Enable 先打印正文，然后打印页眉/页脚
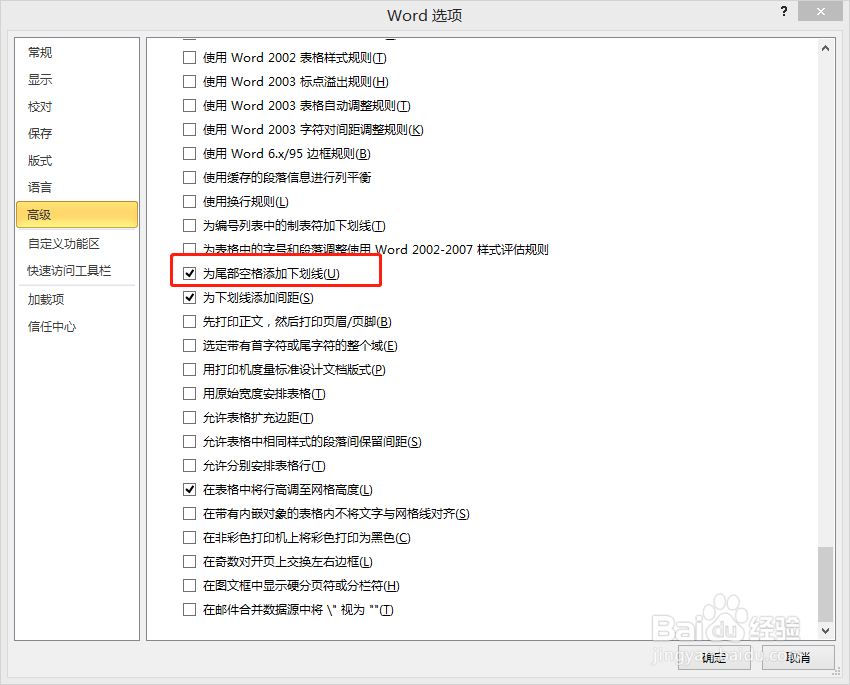850x685 pixels. click(x=189, y=322)
